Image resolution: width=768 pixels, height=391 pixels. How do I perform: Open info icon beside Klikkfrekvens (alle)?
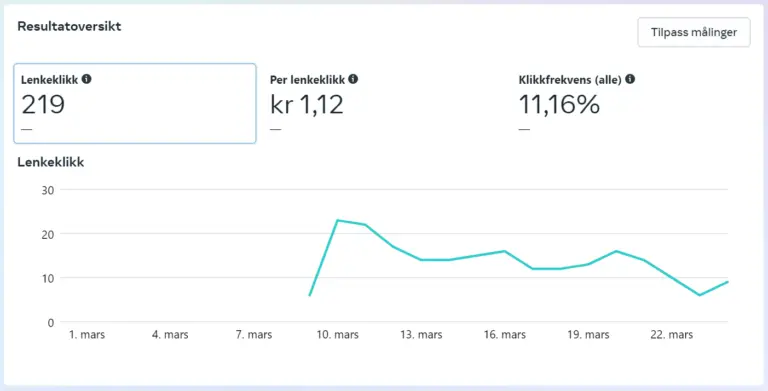tap(630, 79)
